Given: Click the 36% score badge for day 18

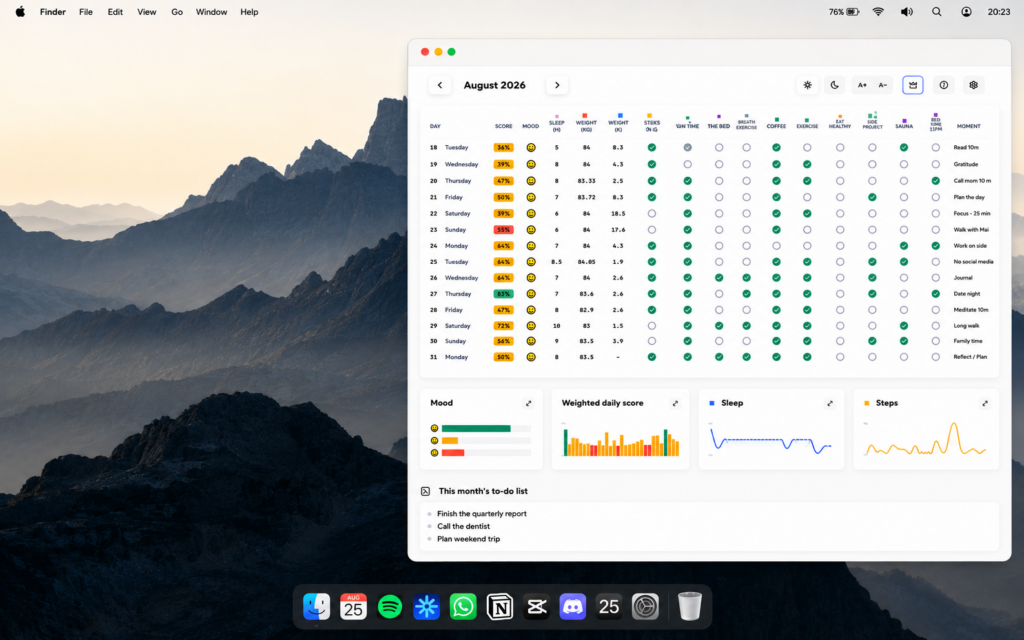Looking at the screenshot, I should coord(504,148).
